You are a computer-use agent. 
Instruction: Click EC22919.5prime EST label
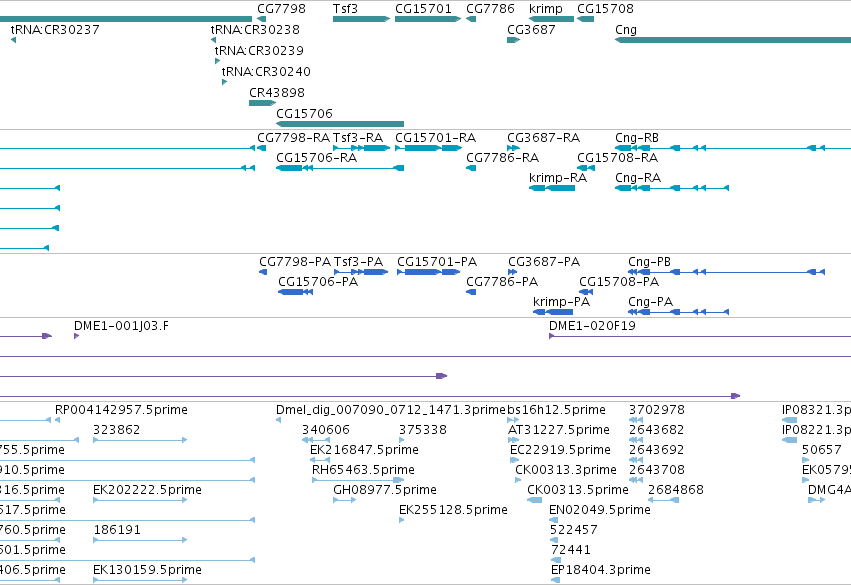(560, 450)
